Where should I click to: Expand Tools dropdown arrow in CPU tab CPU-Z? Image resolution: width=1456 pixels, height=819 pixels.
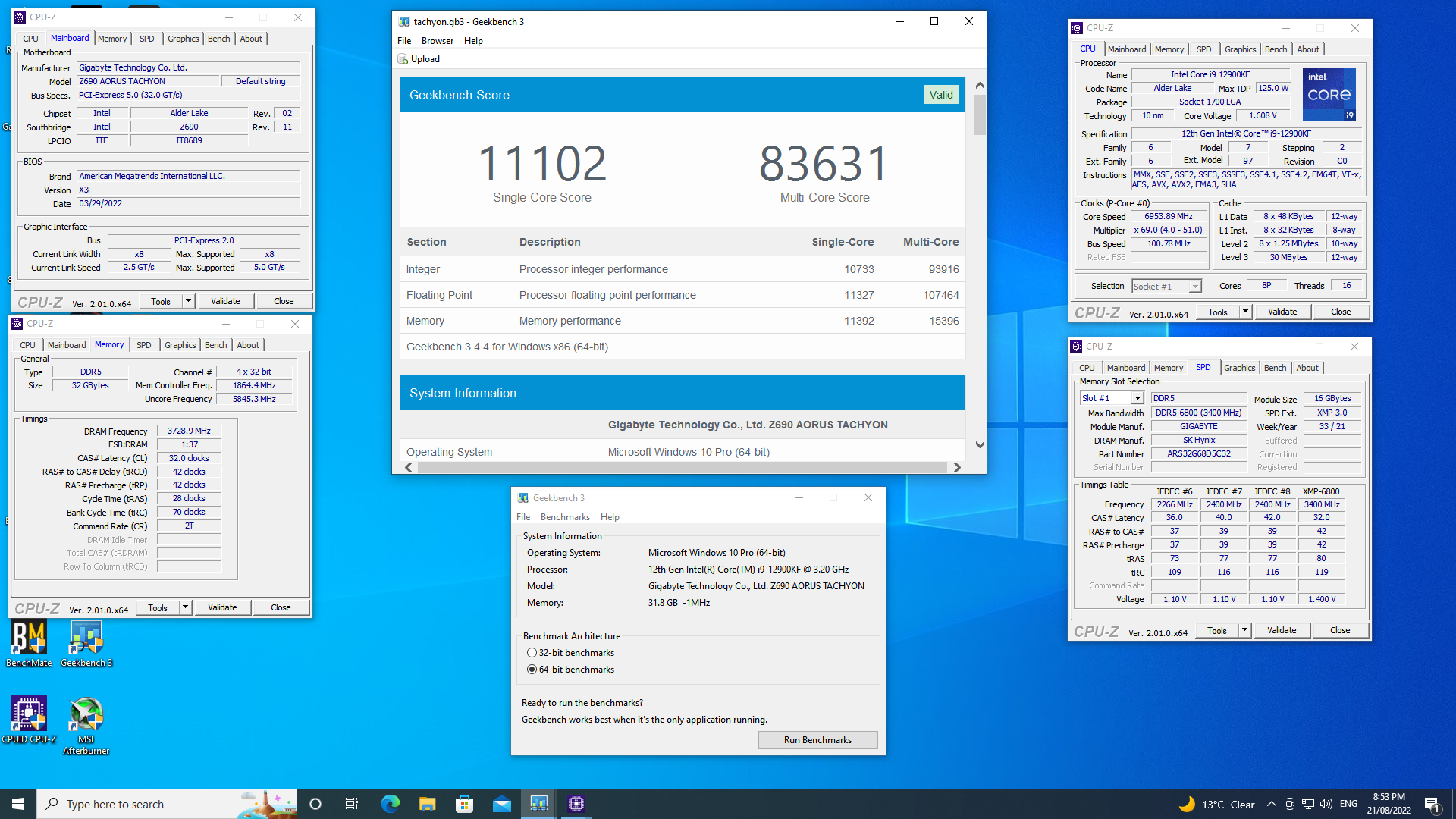(x=1245, y=312)
